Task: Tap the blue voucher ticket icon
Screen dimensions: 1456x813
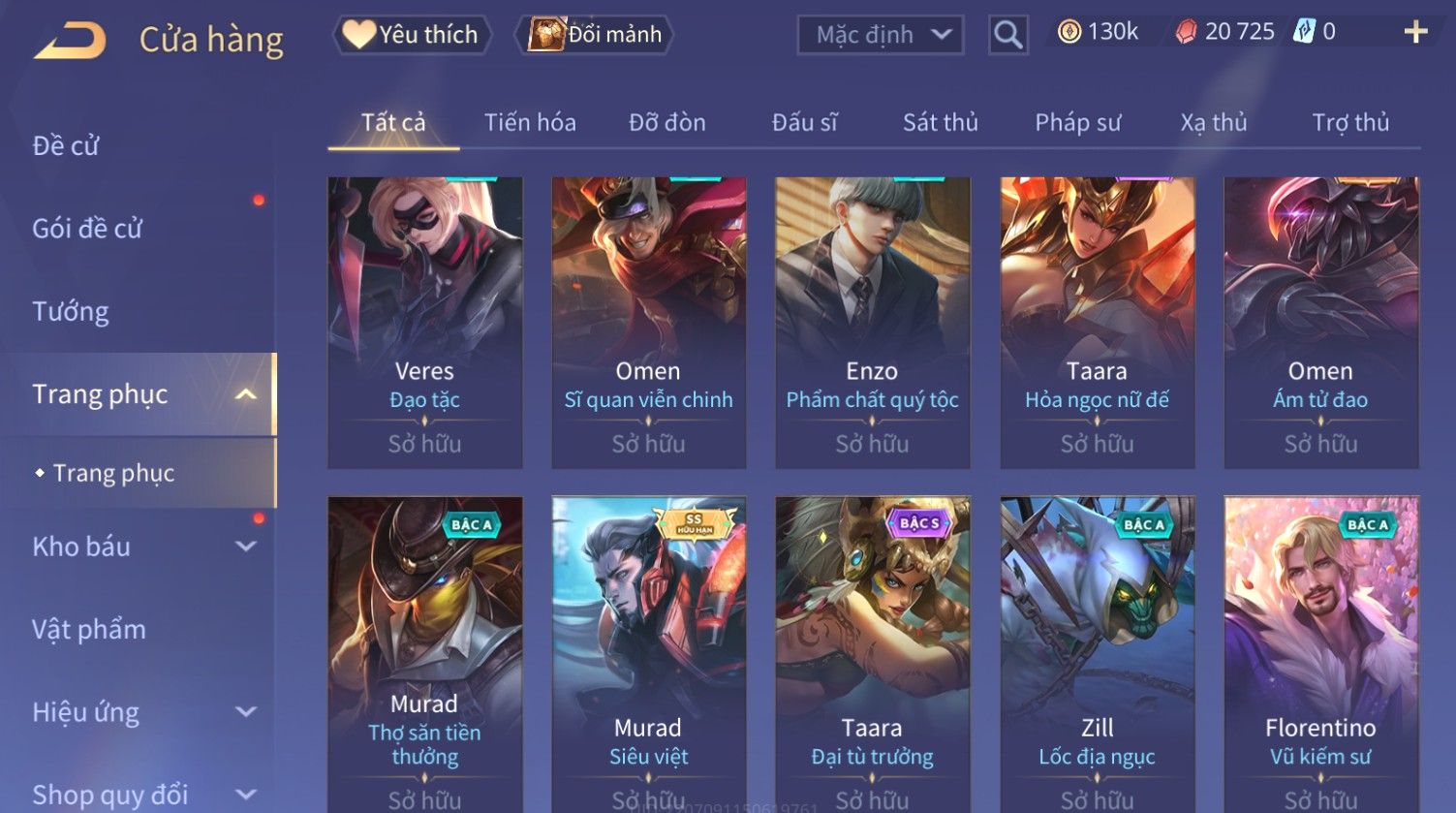Action: point(1305,32)
